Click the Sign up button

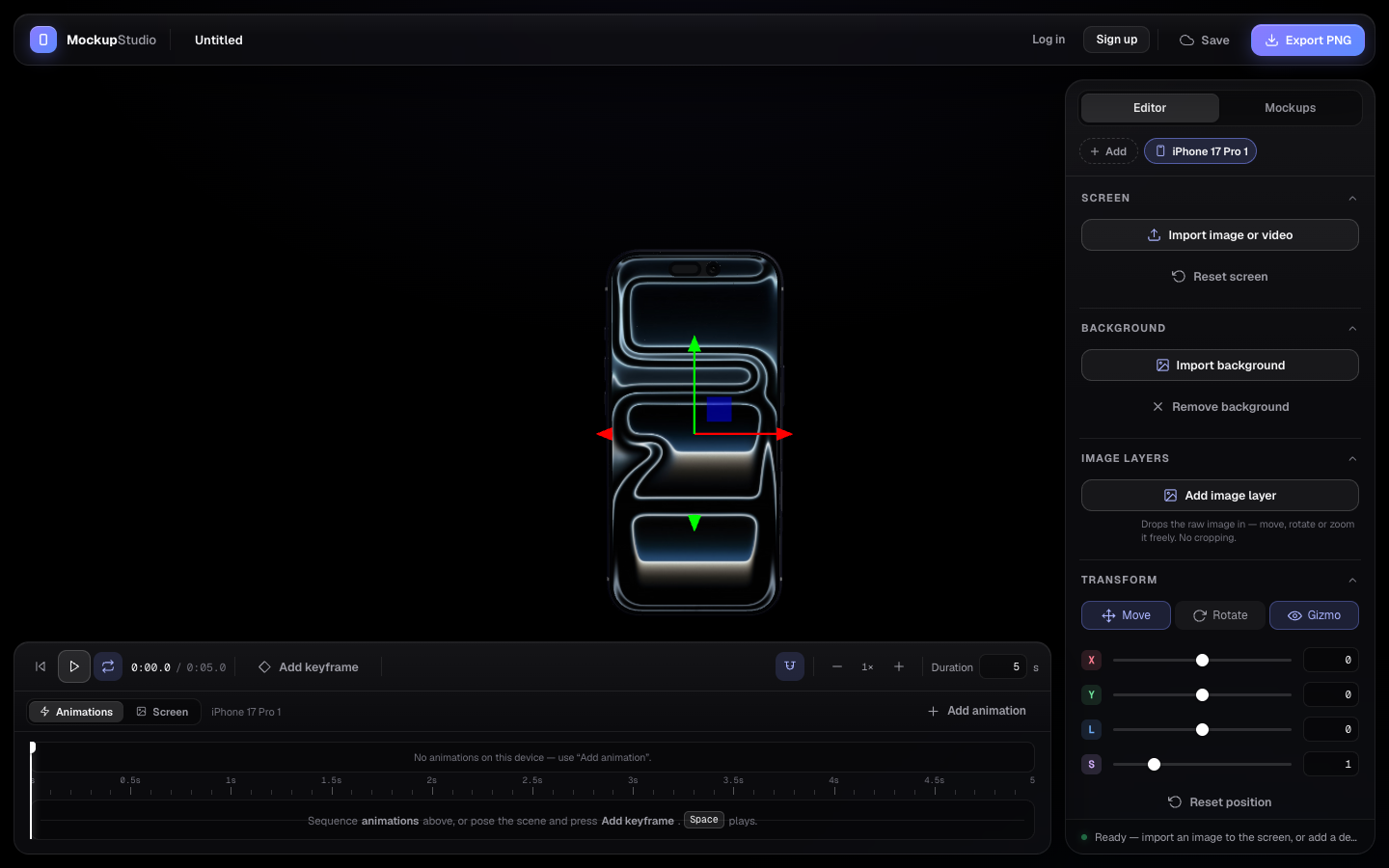(1117, 40)
